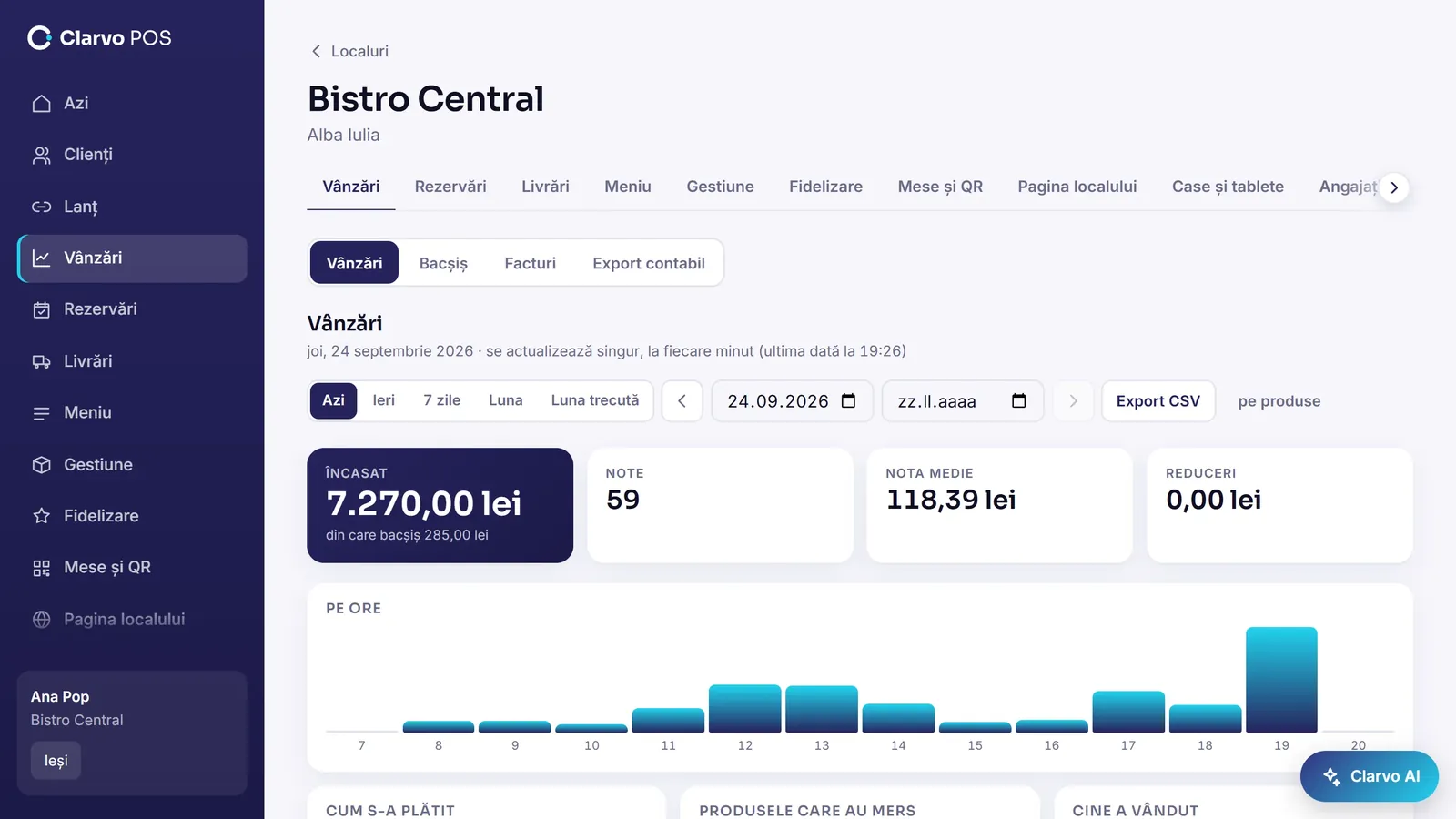Image resolution: width=1456 pixels, height=819 pixels.
Task: Open calendar picker on zz.ll.aaaa field
Action: click(1019, 401)
